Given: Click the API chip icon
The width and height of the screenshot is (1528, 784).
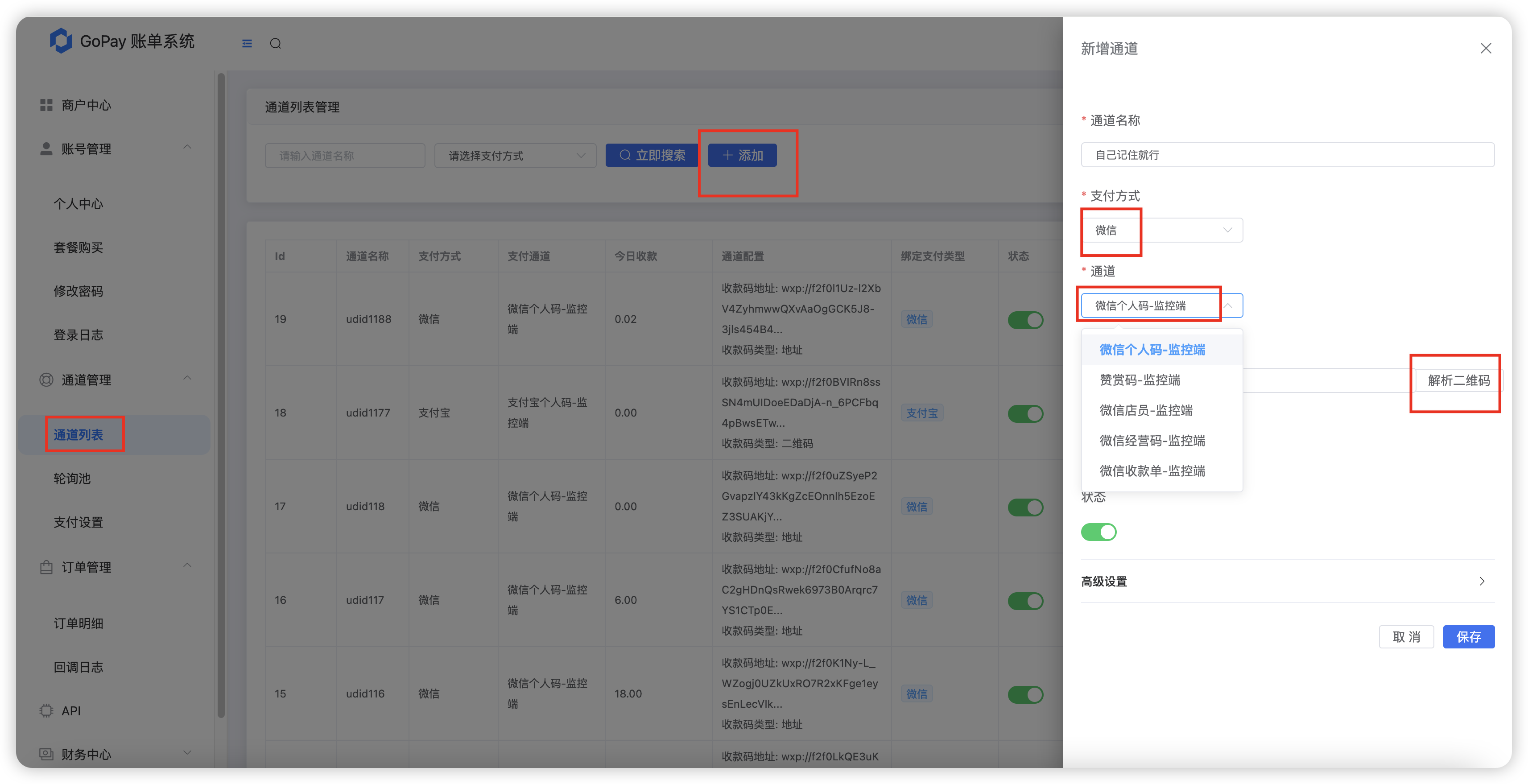Looking at the screenshot, I should (x=45, y=710).
